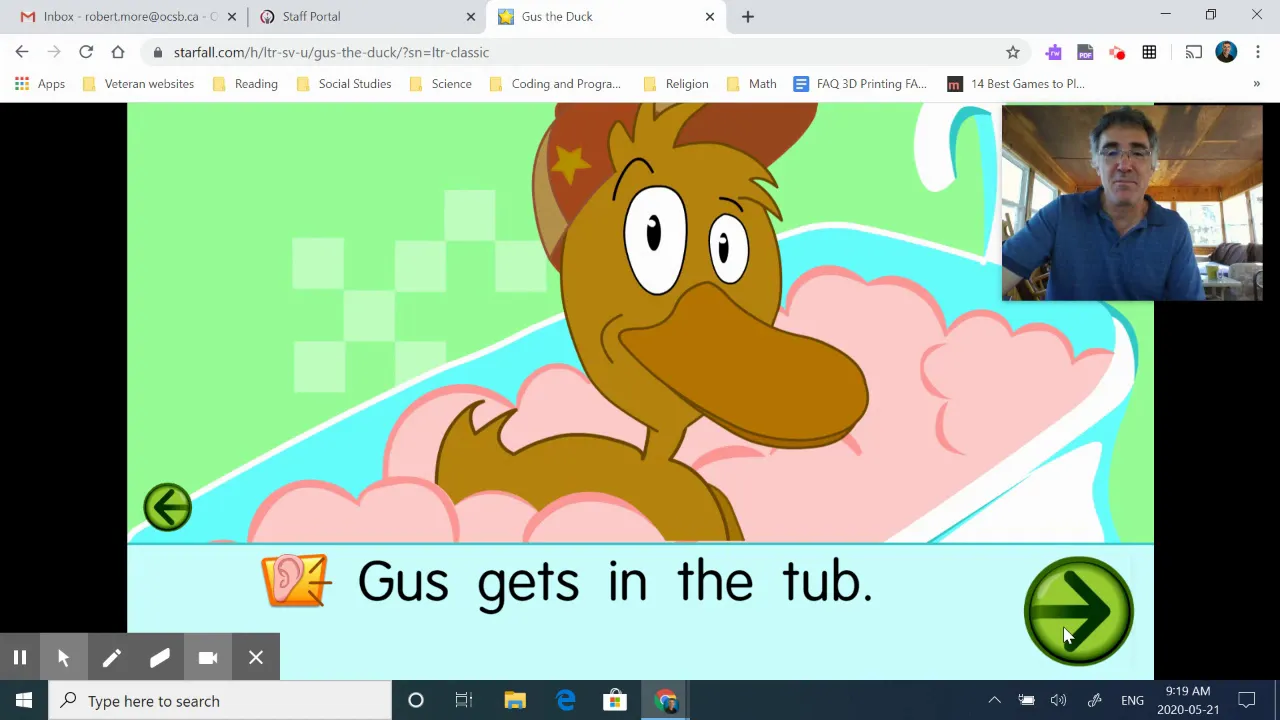The width and height of the screenshot is (1280, 720).
Task: Launch Microsoft Edge from taskbar
Action: 565,701
